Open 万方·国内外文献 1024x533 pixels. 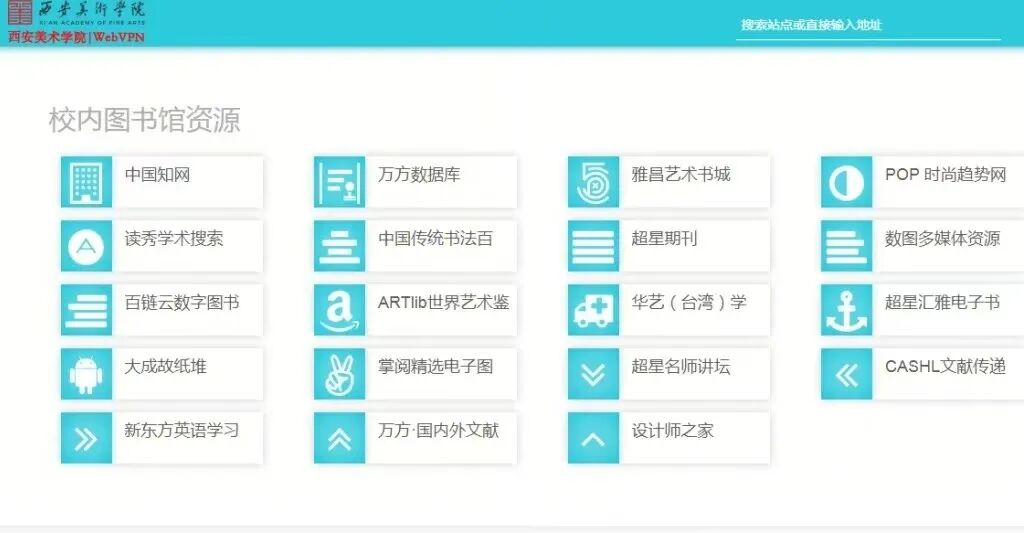tap(438, 430)
